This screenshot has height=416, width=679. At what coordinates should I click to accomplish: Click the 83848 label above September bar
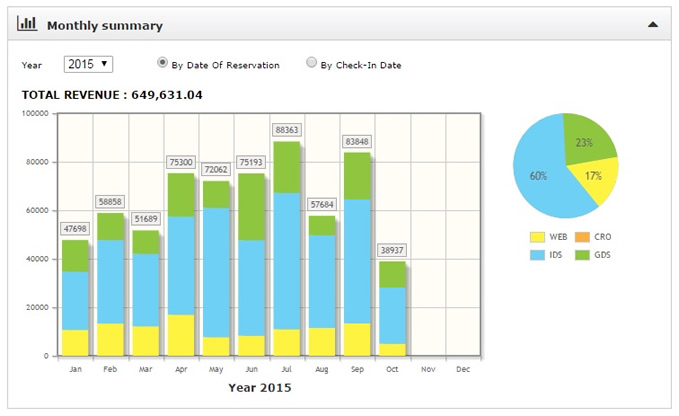(357, 142)
